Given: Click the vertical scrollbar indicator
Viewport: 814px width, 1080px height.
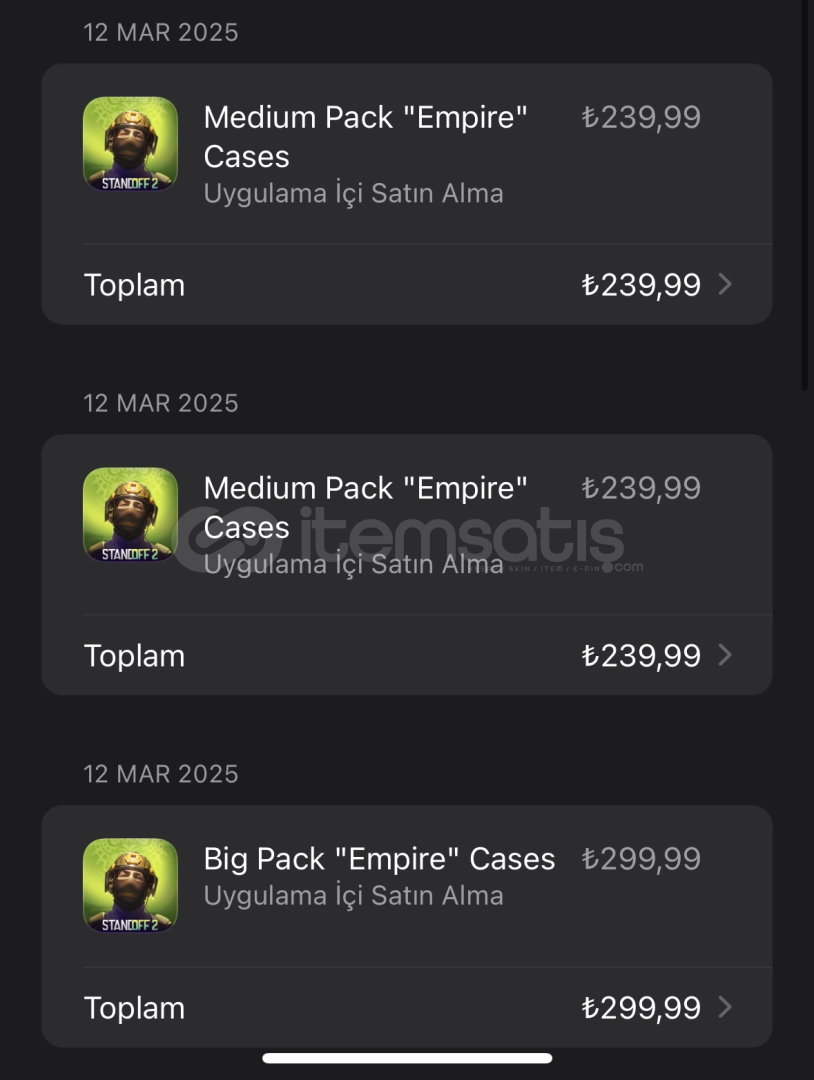Looking at the screenshot, I should click(804, 196).
